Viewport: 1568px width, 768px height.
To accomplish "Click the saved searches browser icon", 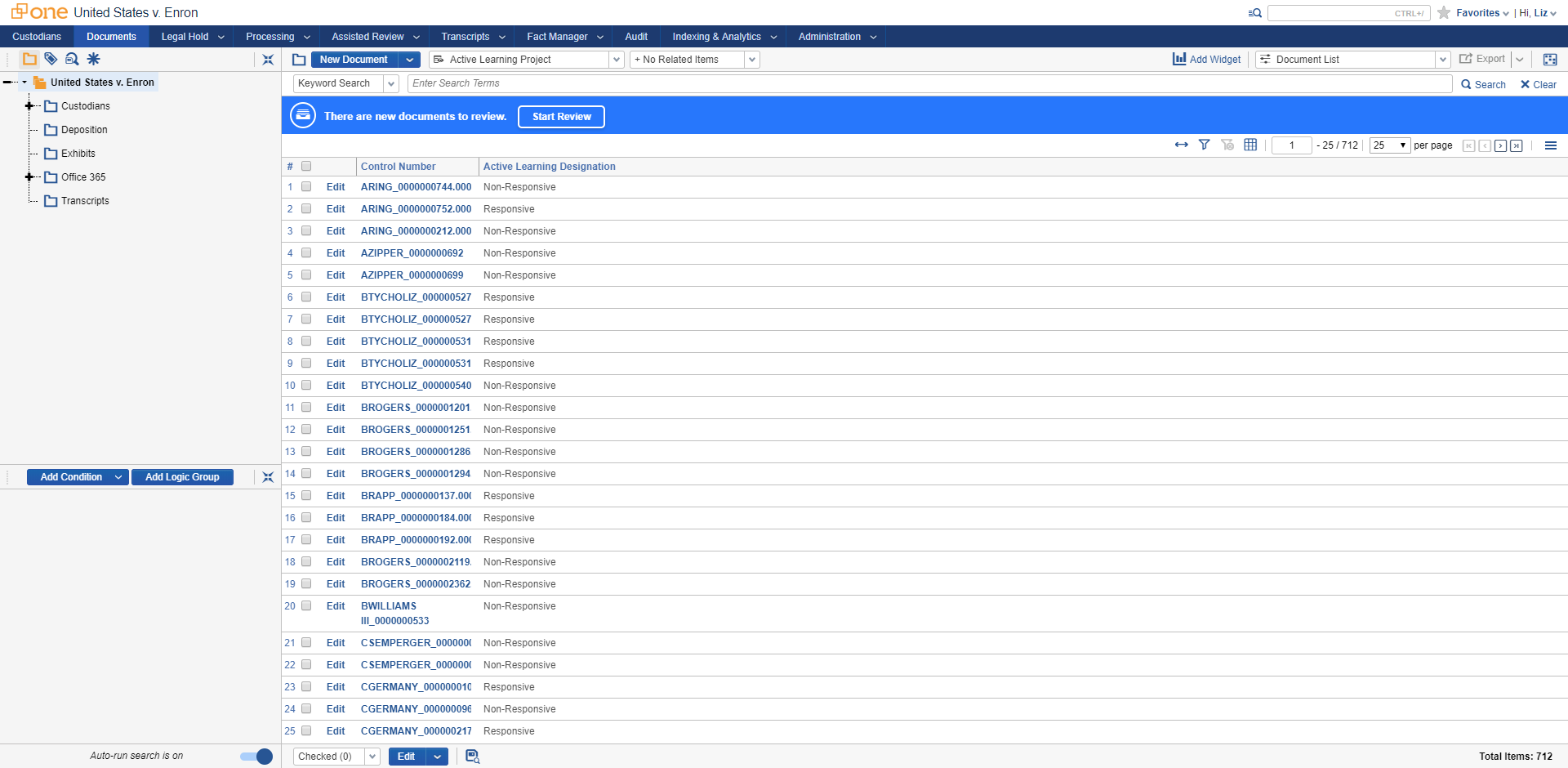I will pyautogui.click(x=72, y=59).
